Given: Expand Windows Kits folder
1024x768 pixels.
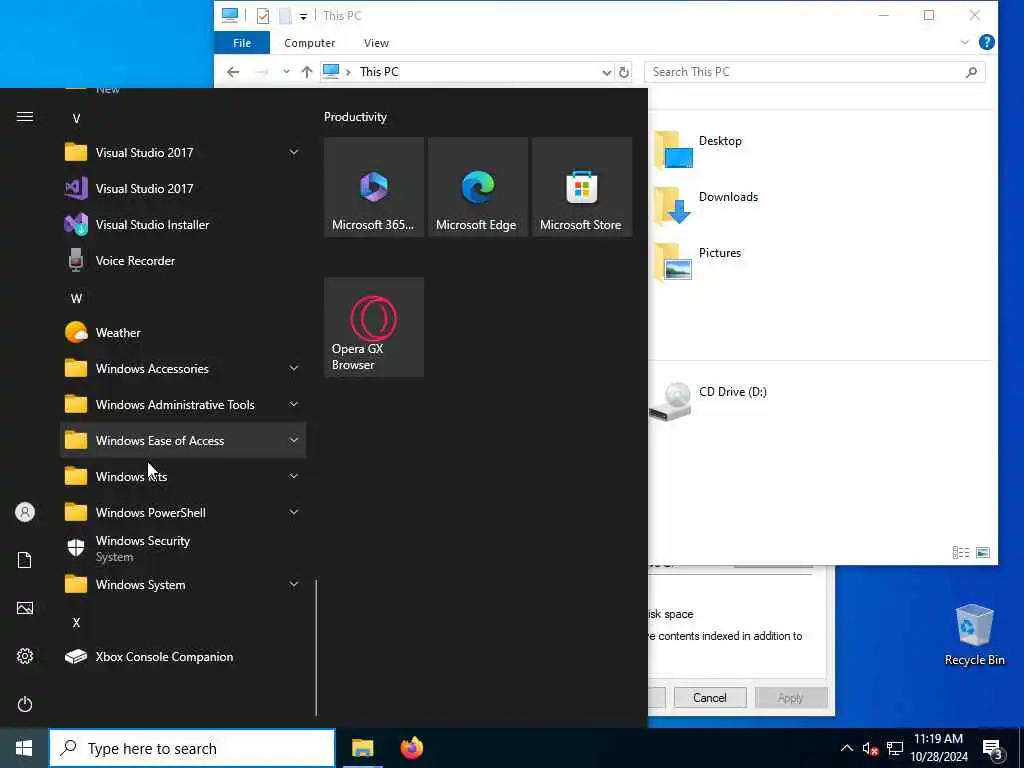Looking at the screenshot, I should tap(294, 476).
